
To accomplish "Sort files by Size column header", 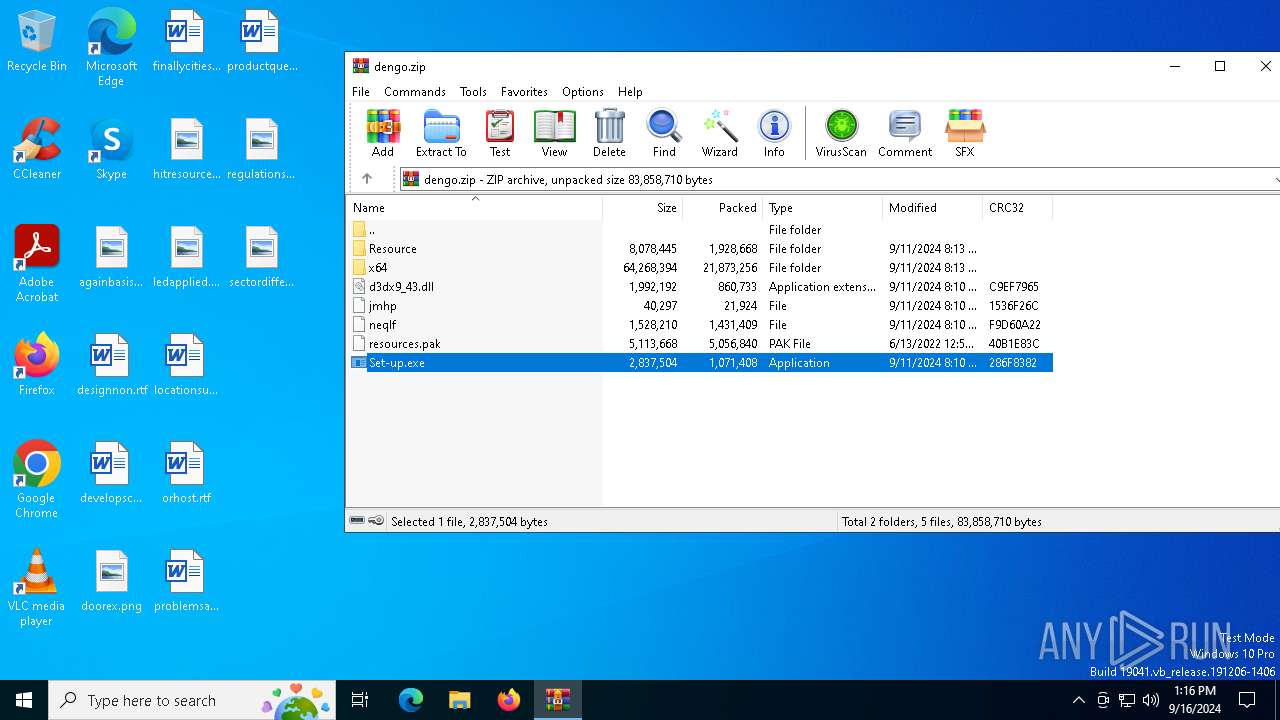I will click(643, 208).
